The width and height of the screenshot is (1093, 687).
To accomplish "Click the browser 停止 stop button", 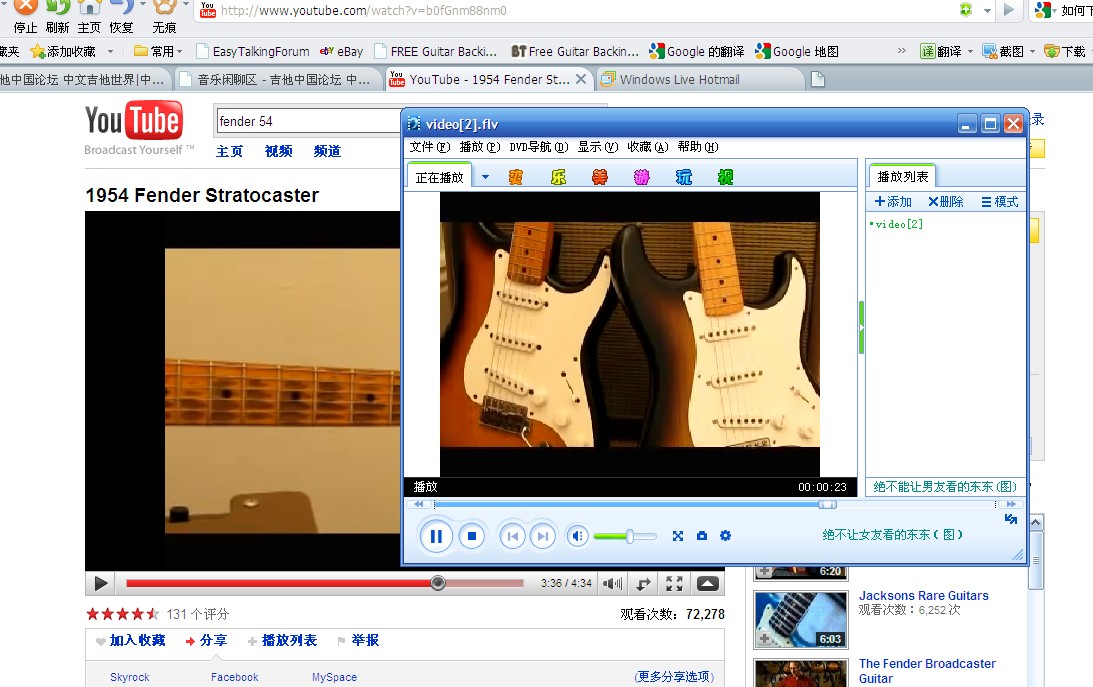I will (26, 17).
